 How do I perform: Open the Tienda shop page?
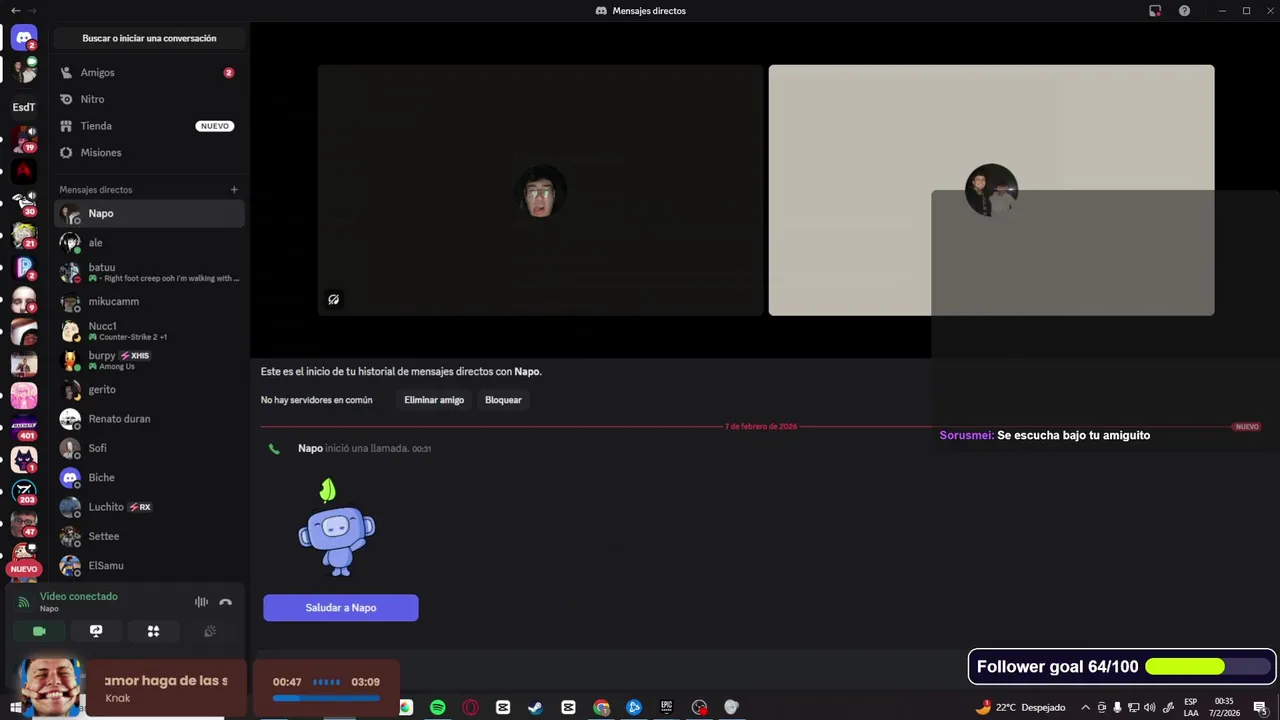click(x=149, y=126)
